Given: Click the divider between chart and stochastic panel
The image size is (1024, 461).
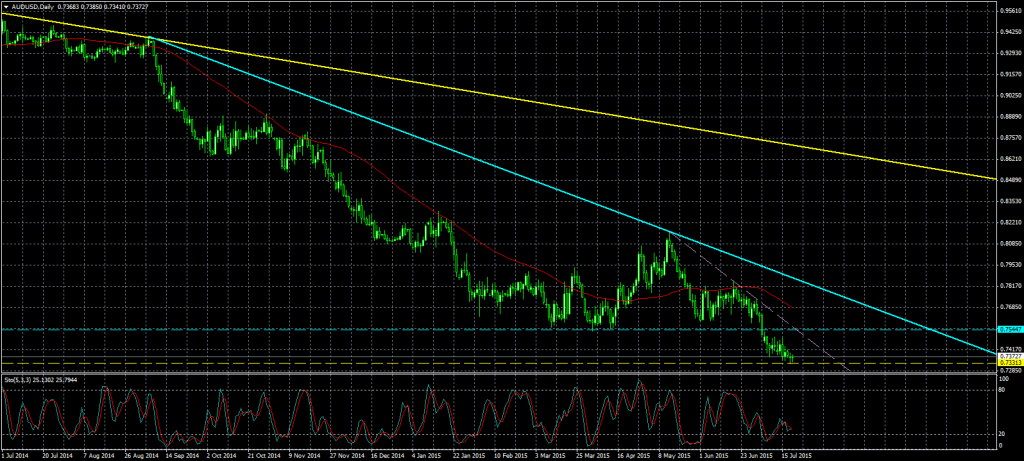Looking at the screenshot, I should 500,373.
